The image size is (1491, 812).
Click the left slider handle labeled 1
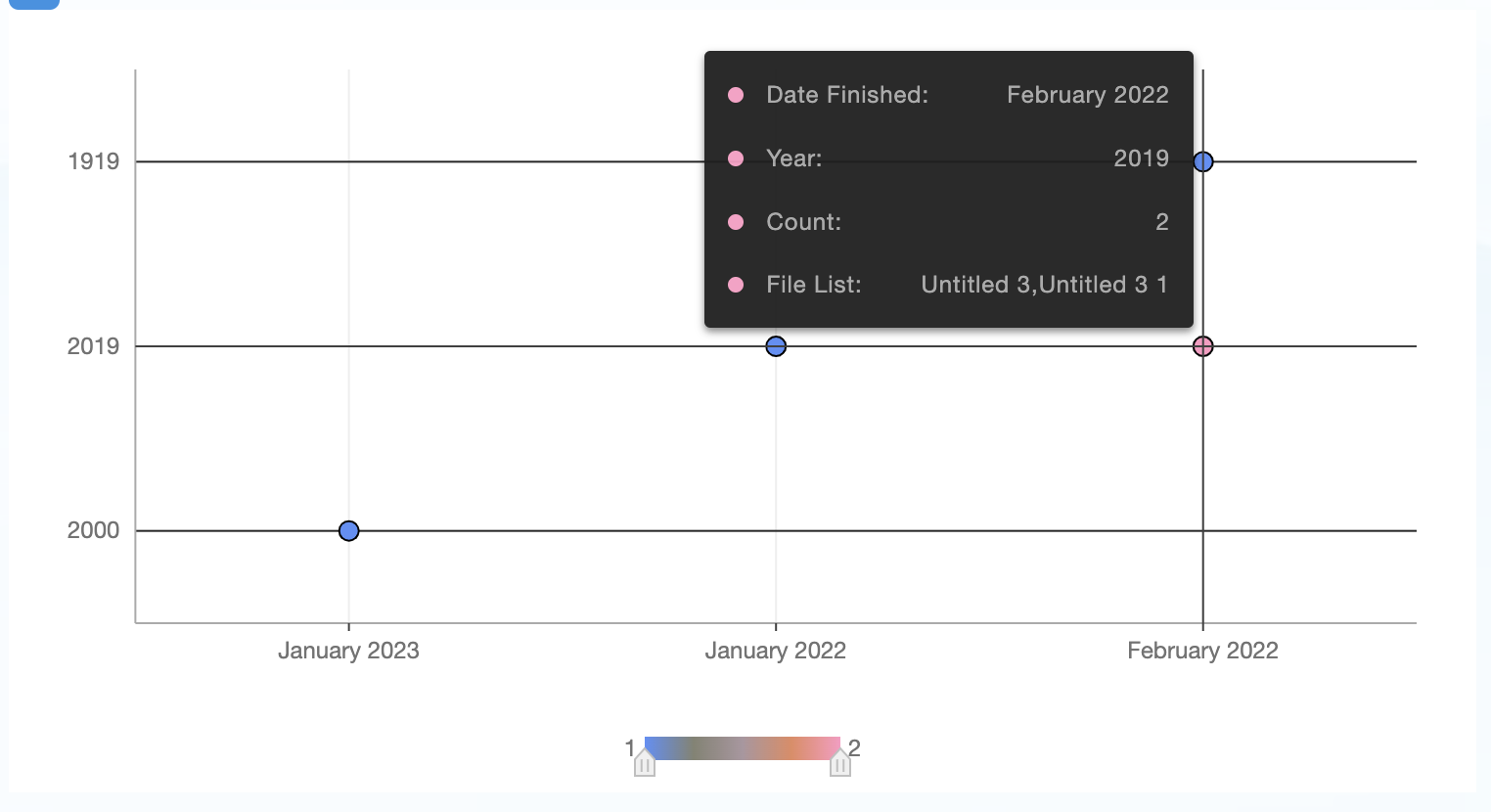644,761
